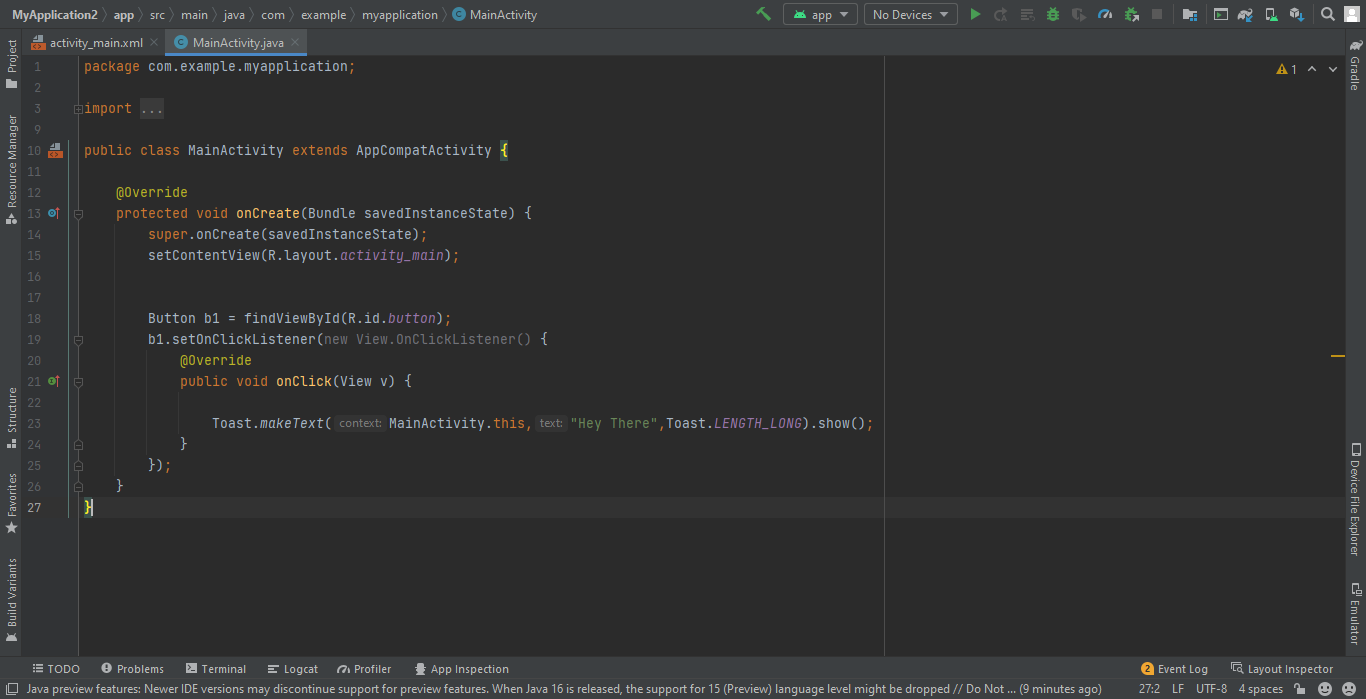Screen dimensions: 1366x699
Task: Open the TODO tool window
Action: point(56,669)
